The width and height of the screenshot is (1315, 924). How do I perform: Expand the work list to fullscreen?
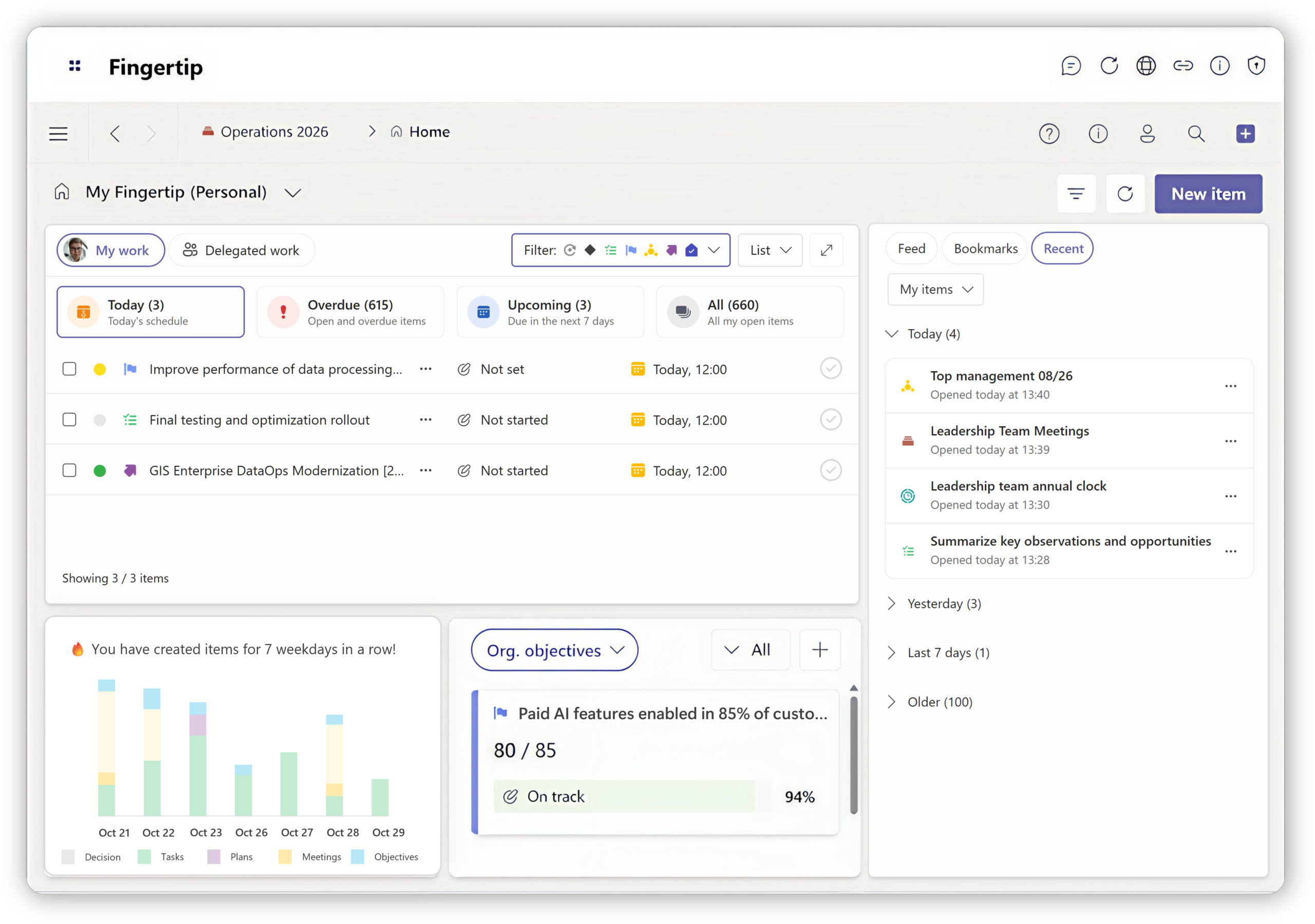tap(826, 250)
